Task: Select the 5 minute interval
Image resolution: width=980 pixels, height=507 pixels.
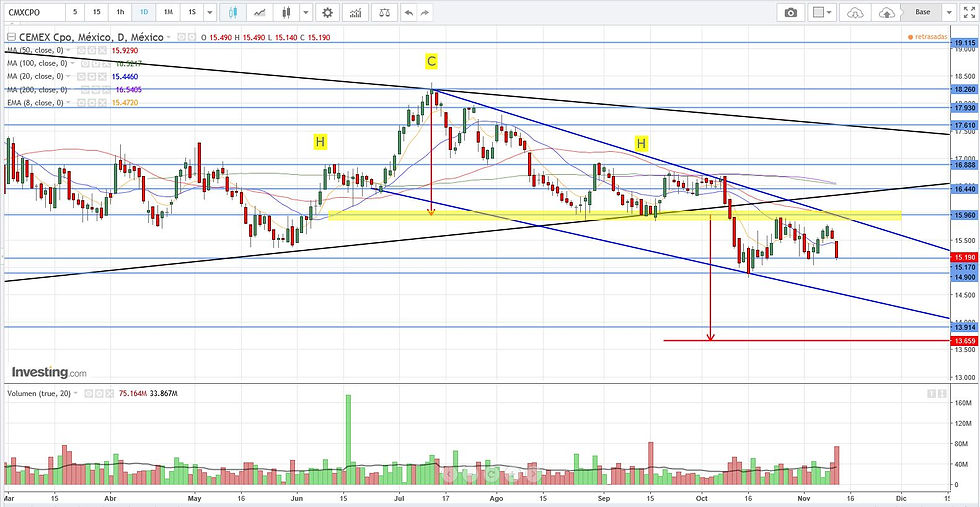Action: point(76,12)
